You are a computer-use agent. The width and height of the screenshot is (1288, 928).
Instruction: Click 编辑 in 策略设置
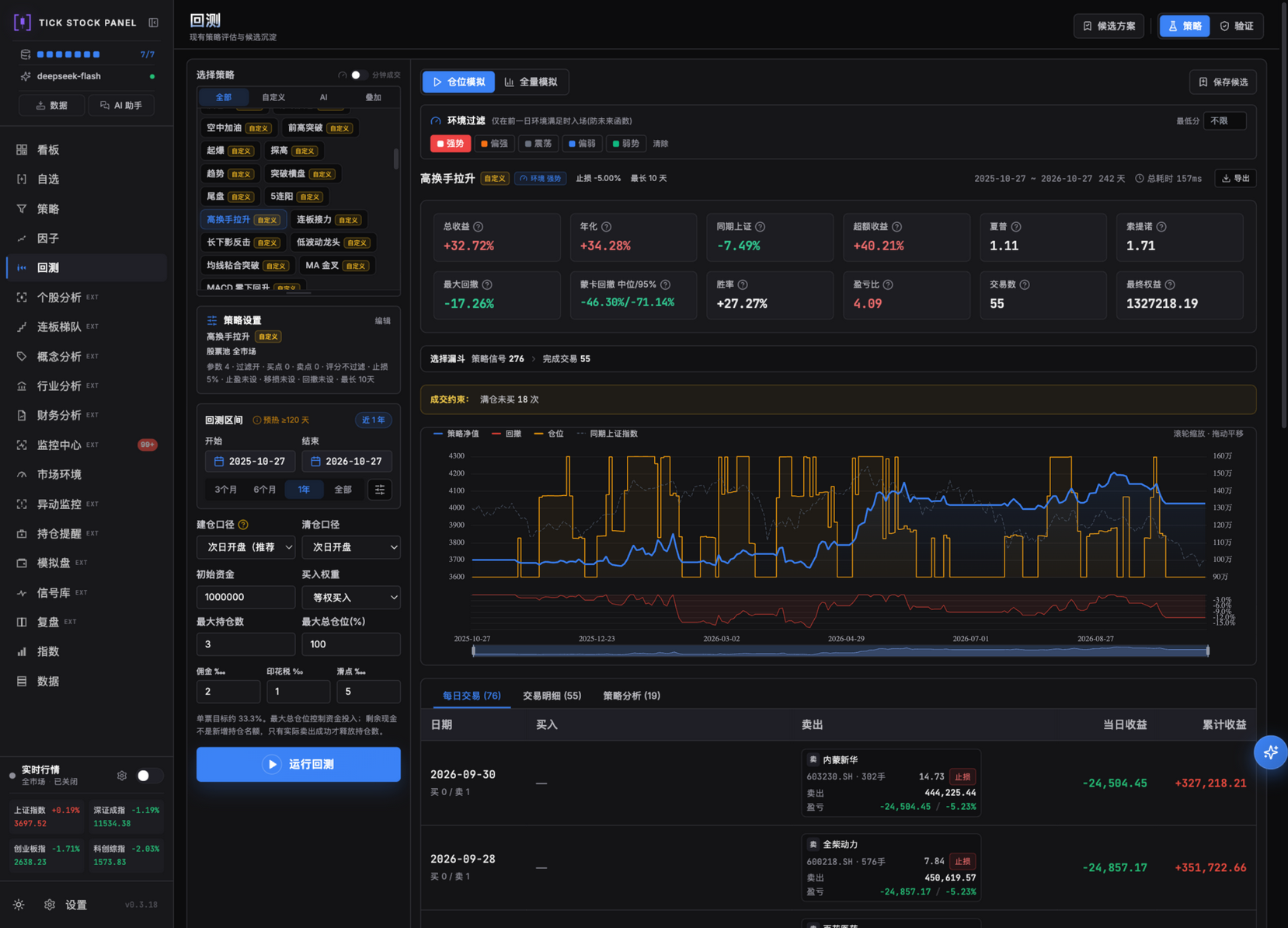[x=383, y=320]
